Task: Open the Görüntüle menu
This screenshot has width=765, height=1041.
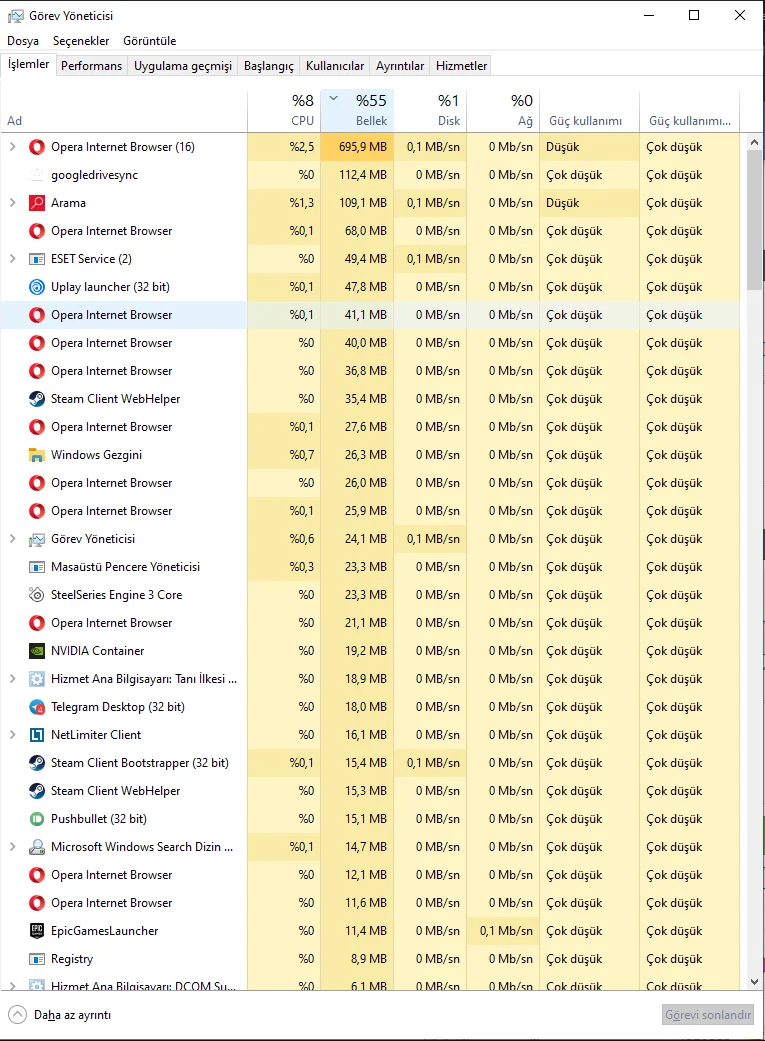Action: [x=149, y=40]
